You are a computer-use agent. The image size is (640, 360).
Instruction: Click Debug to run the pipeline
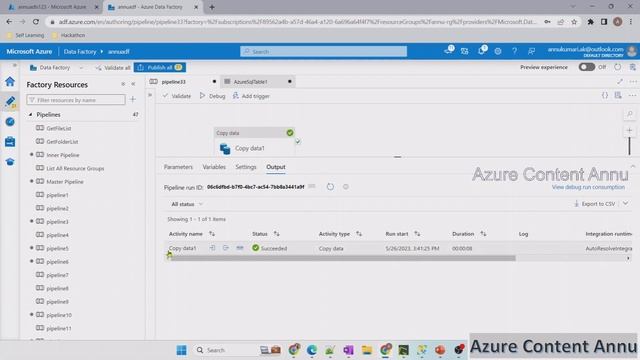point(212,96)
